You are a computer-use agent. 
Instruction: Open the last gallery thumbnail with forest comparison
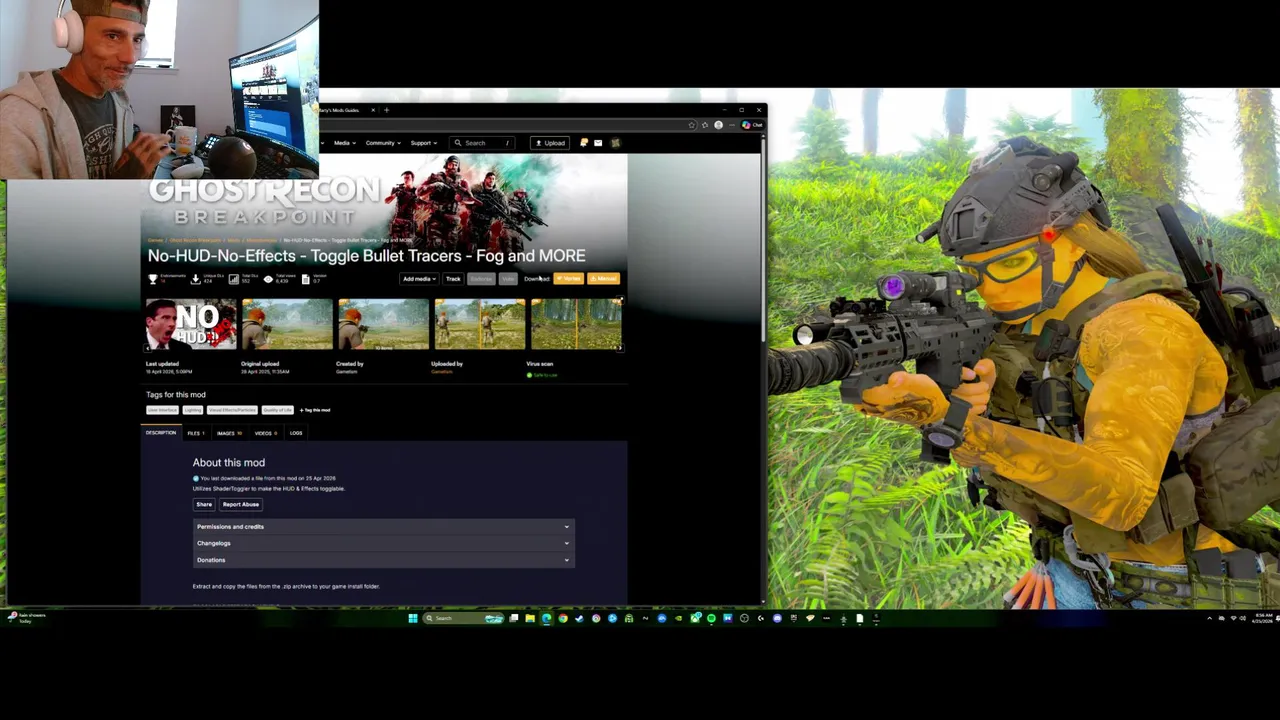pos(576,324)
